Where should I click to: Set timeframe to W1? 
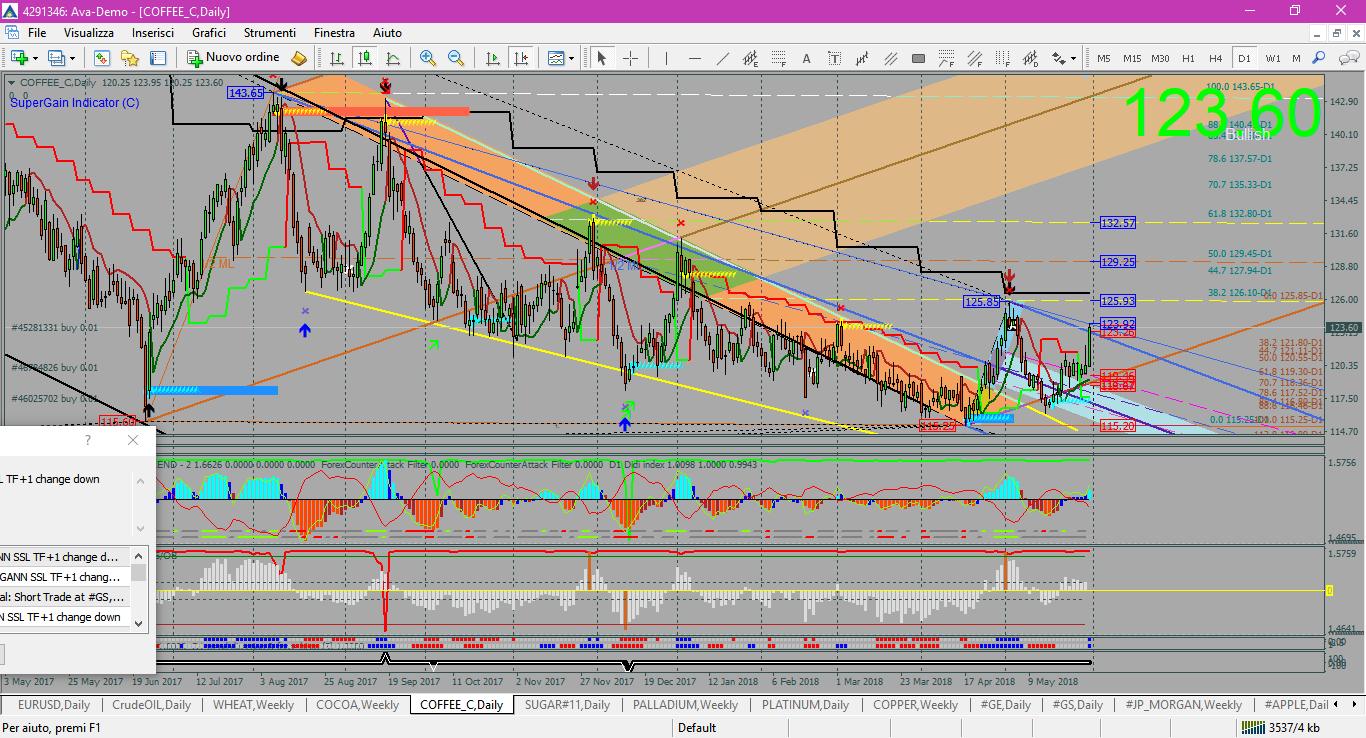1272,58
